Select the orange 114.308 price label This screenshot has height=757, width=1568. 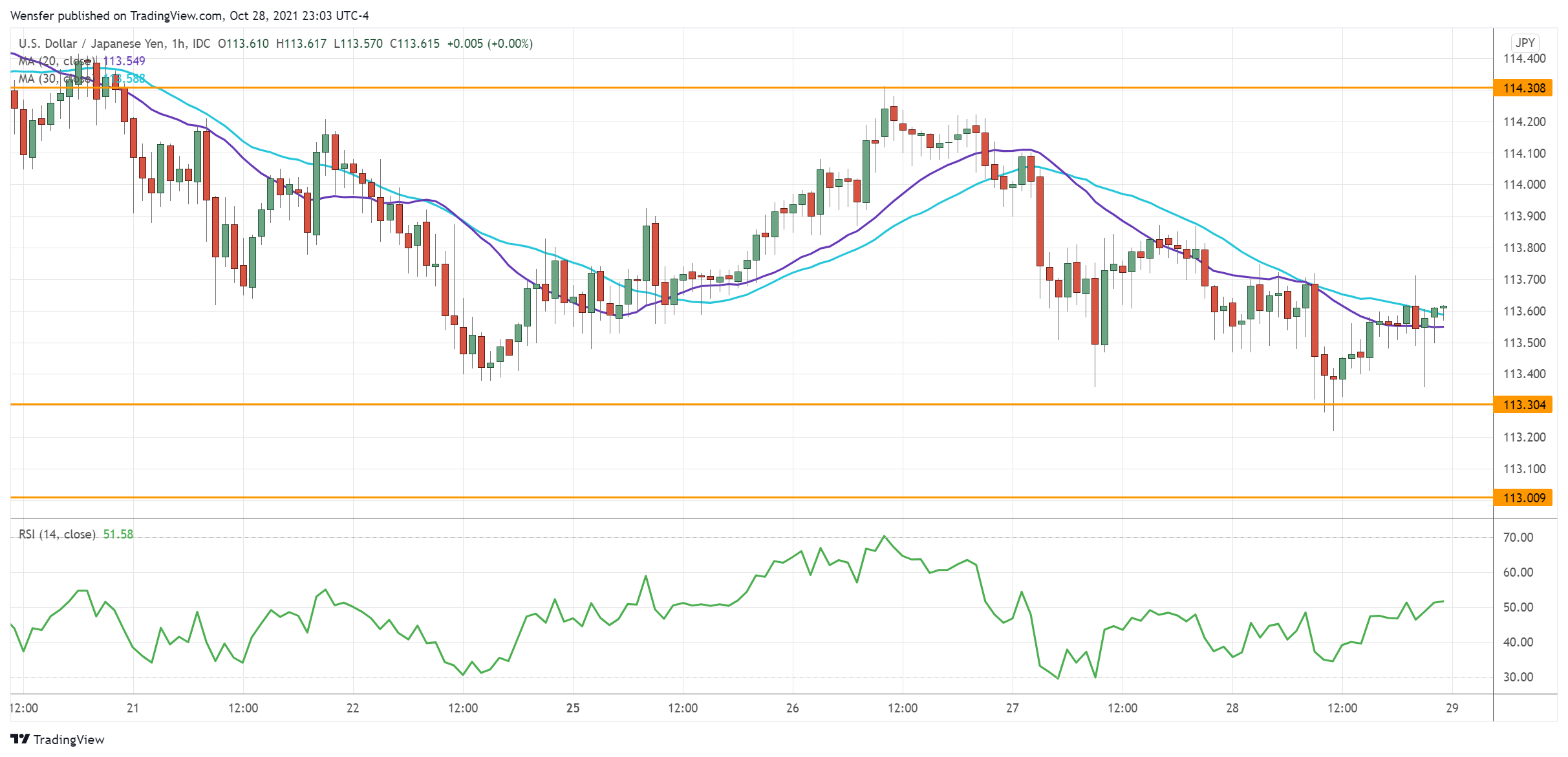click(1523, 88)
